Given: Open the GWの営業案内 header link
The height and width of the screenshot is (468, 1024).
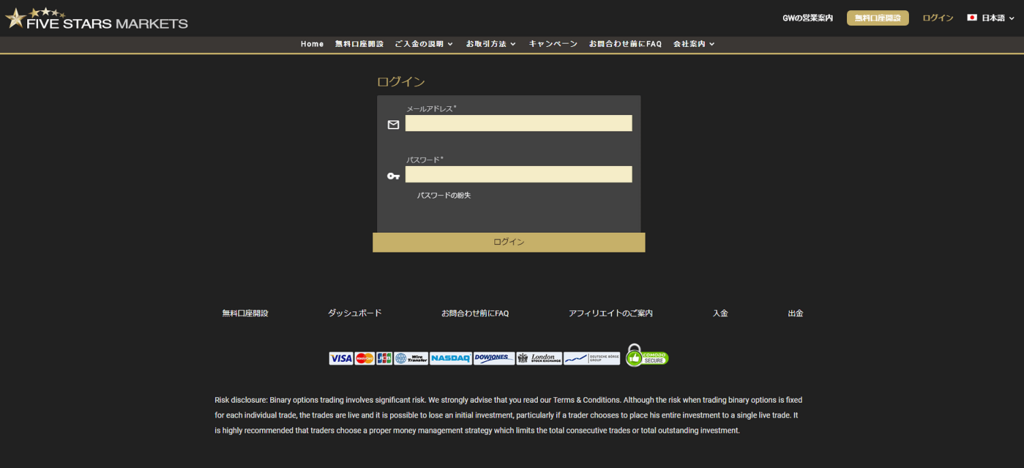Looking at the screenshot, I should tap(807, 18).
